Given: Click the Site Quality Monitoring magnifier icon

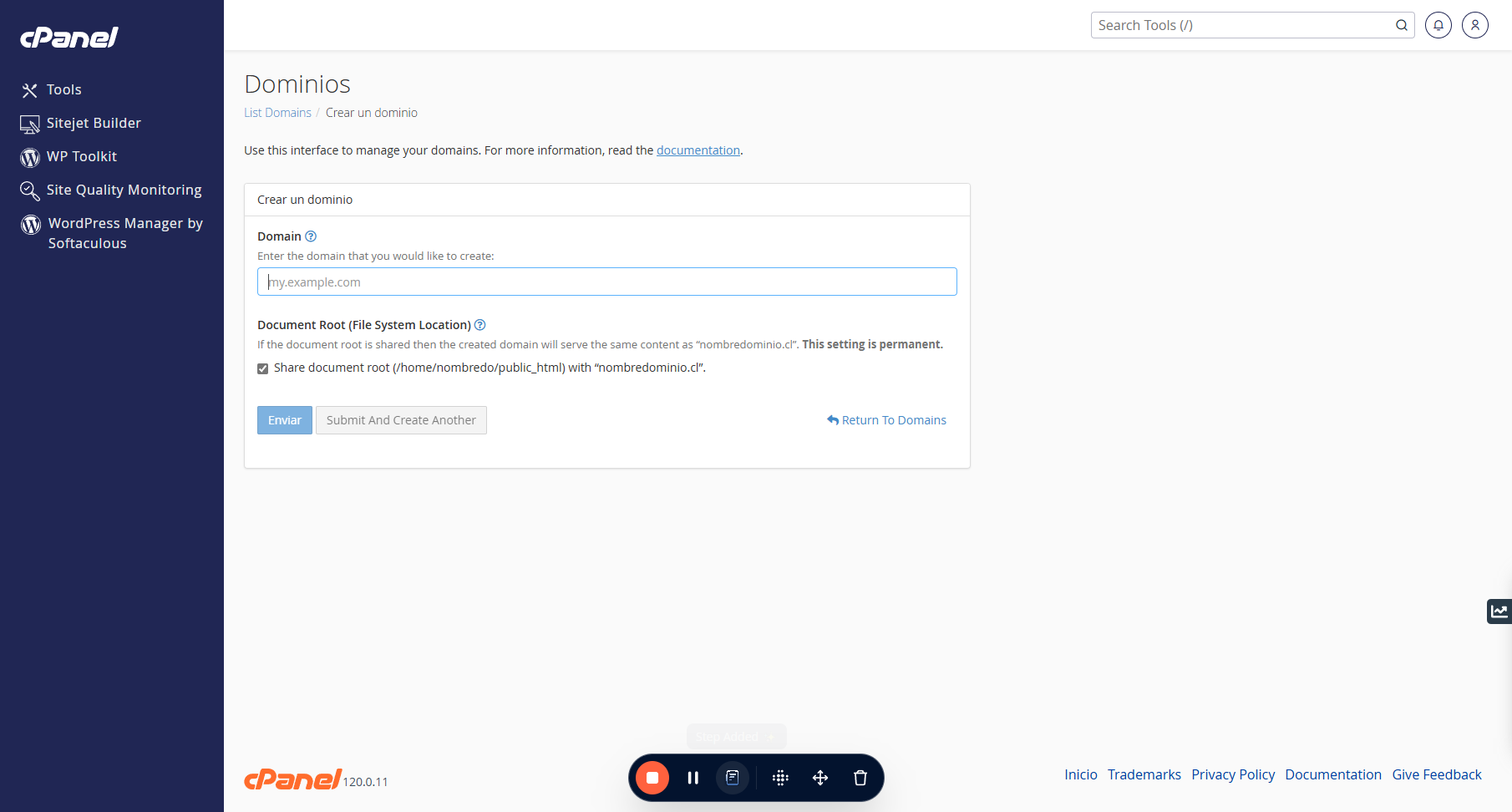Looking at the screenshot, I should tap(30, 191).
